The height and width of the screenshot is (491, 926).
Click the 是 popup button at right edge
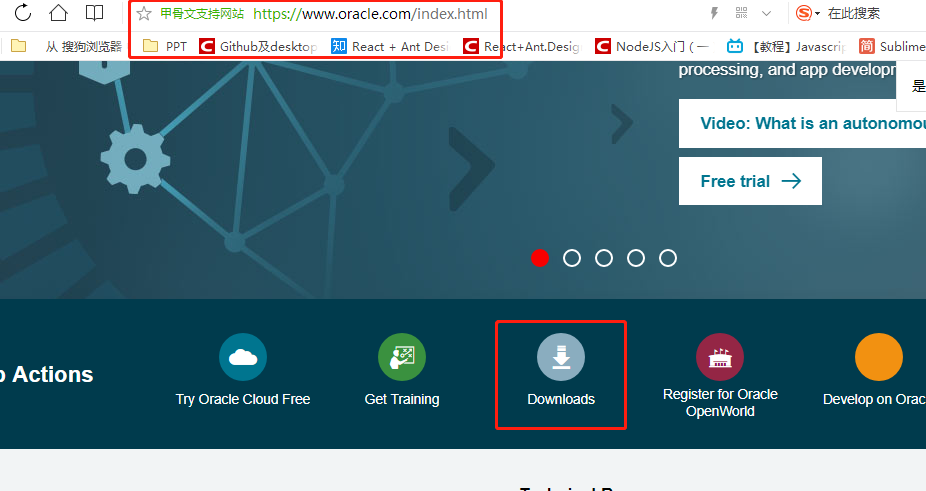917,86
